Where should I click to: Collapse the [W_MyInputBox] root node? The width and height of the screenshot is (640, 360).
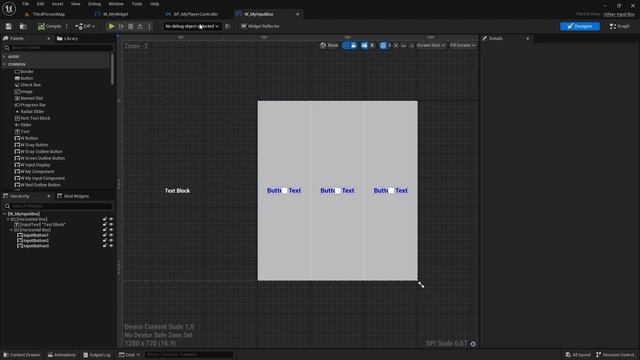pyautogui.click(x=4, y=214)
